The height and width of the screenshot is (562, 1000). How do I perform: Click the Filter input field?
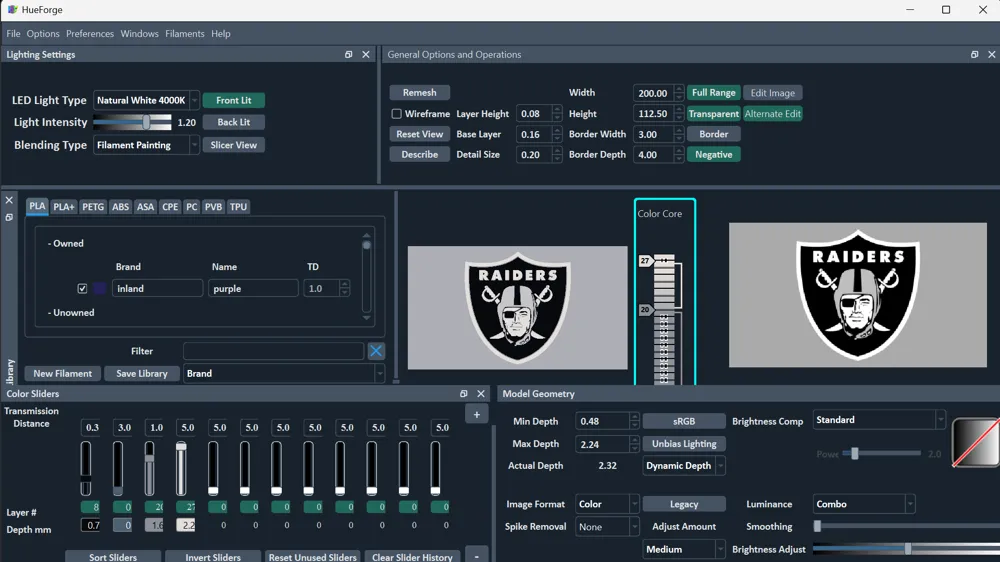[274, 351]
